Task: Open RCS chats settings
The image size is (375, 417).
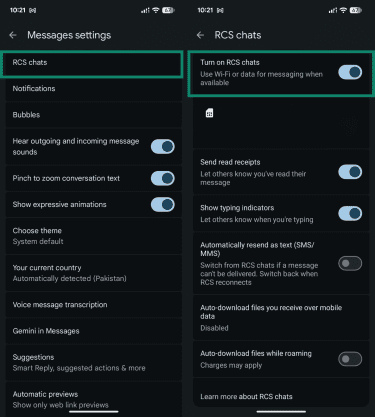Action: pos(92,63)
